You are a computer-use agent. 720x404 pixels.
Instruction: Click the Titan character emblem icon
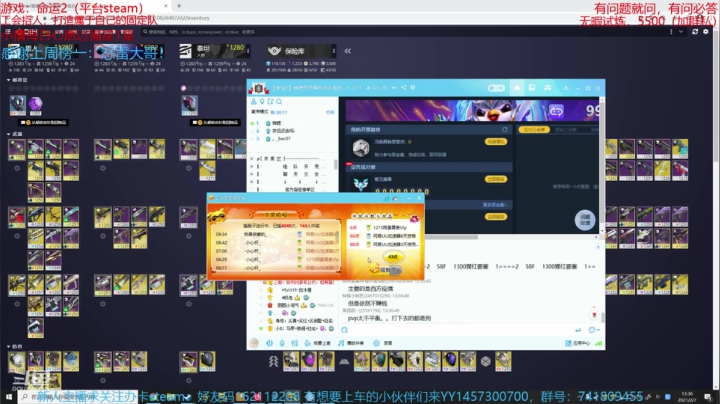186,50
